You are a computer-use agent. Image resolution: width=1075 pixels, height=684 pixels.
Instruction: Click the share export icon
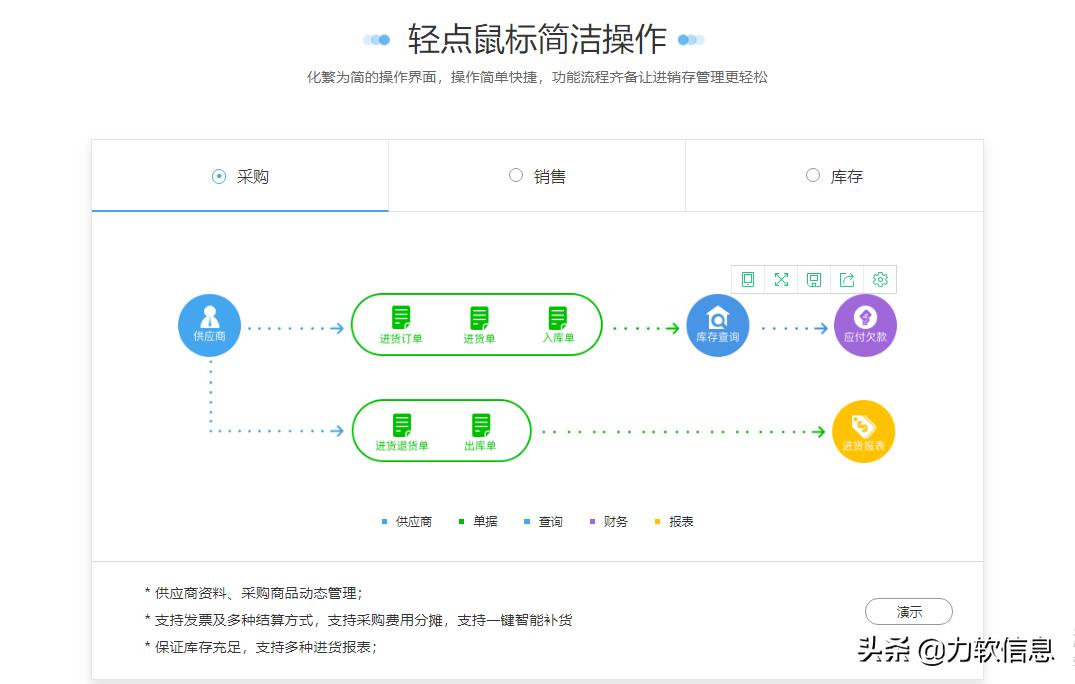click(847, 280)
